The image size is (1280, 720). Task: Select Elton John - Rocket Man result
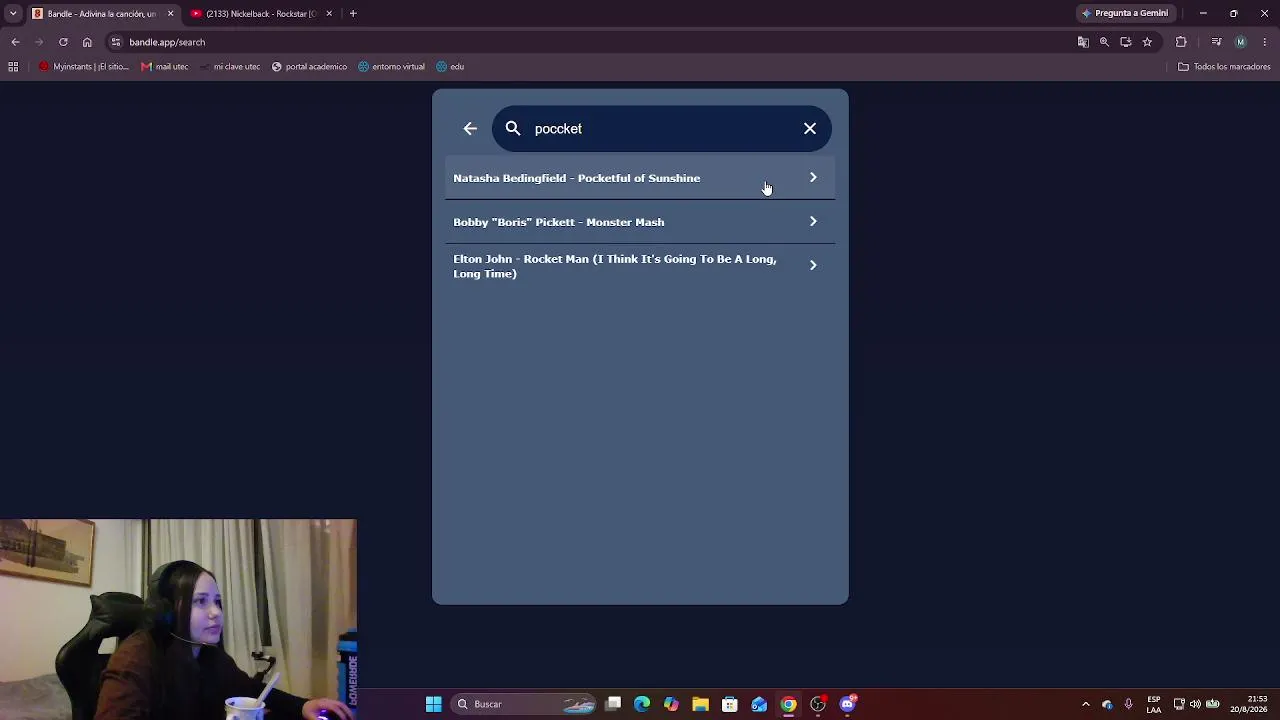tap(640, 266)
